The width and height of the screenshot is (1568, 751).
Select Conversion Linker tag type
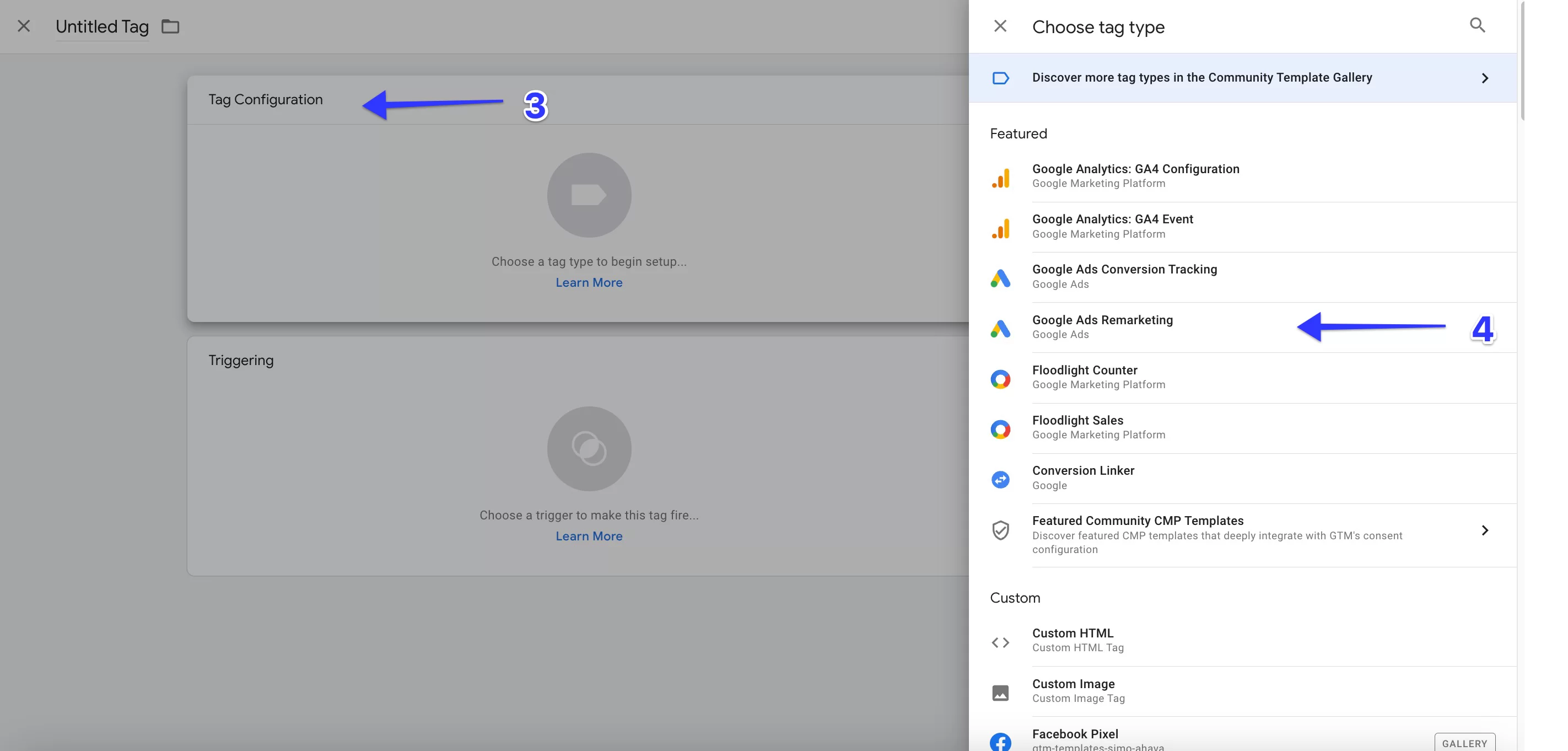click(x=1242, y=478)
